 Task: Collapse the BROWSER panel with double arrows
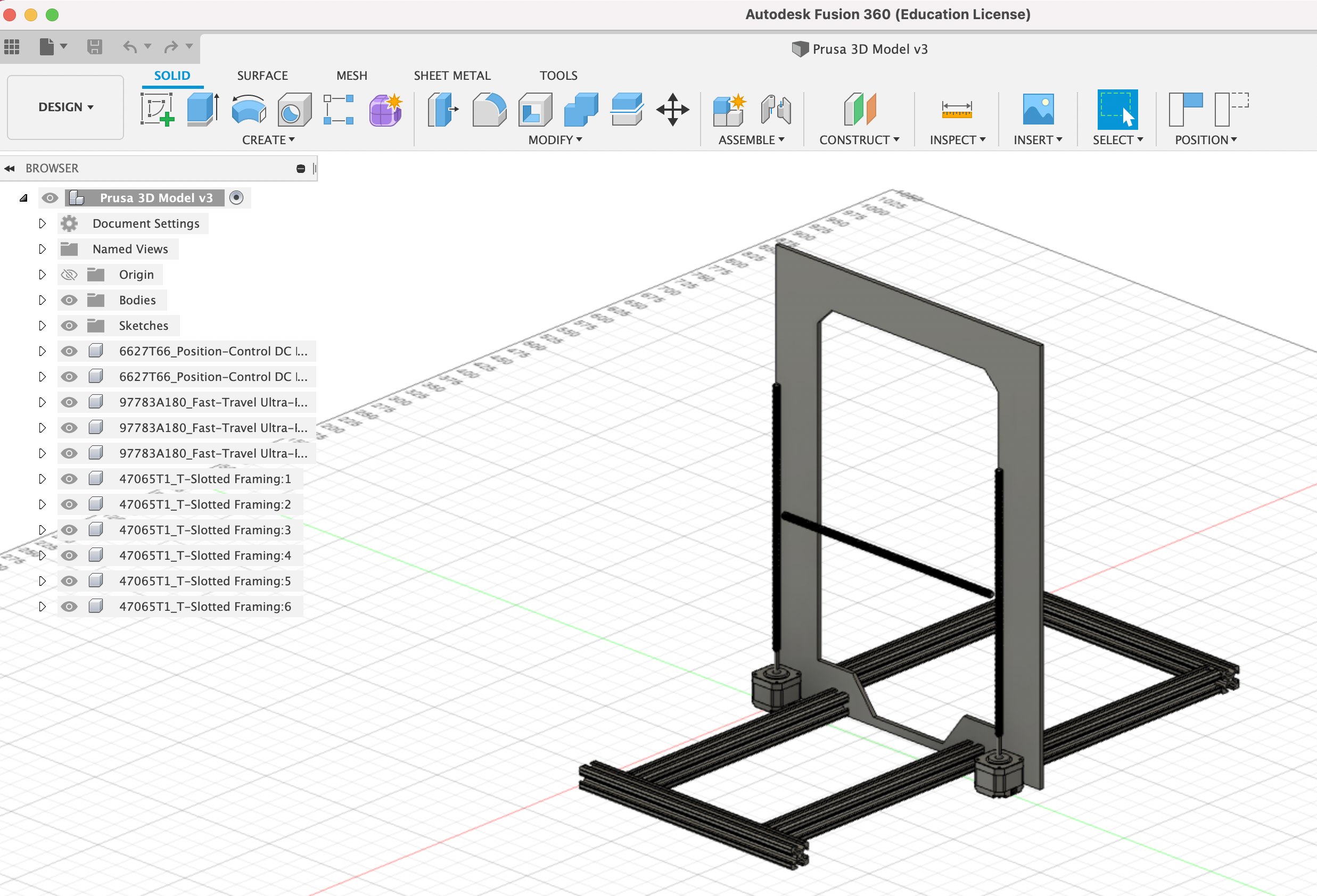point(9,169)
